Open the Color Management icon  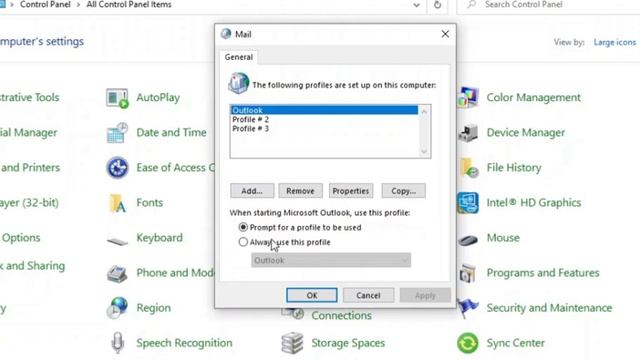point(468,98)
